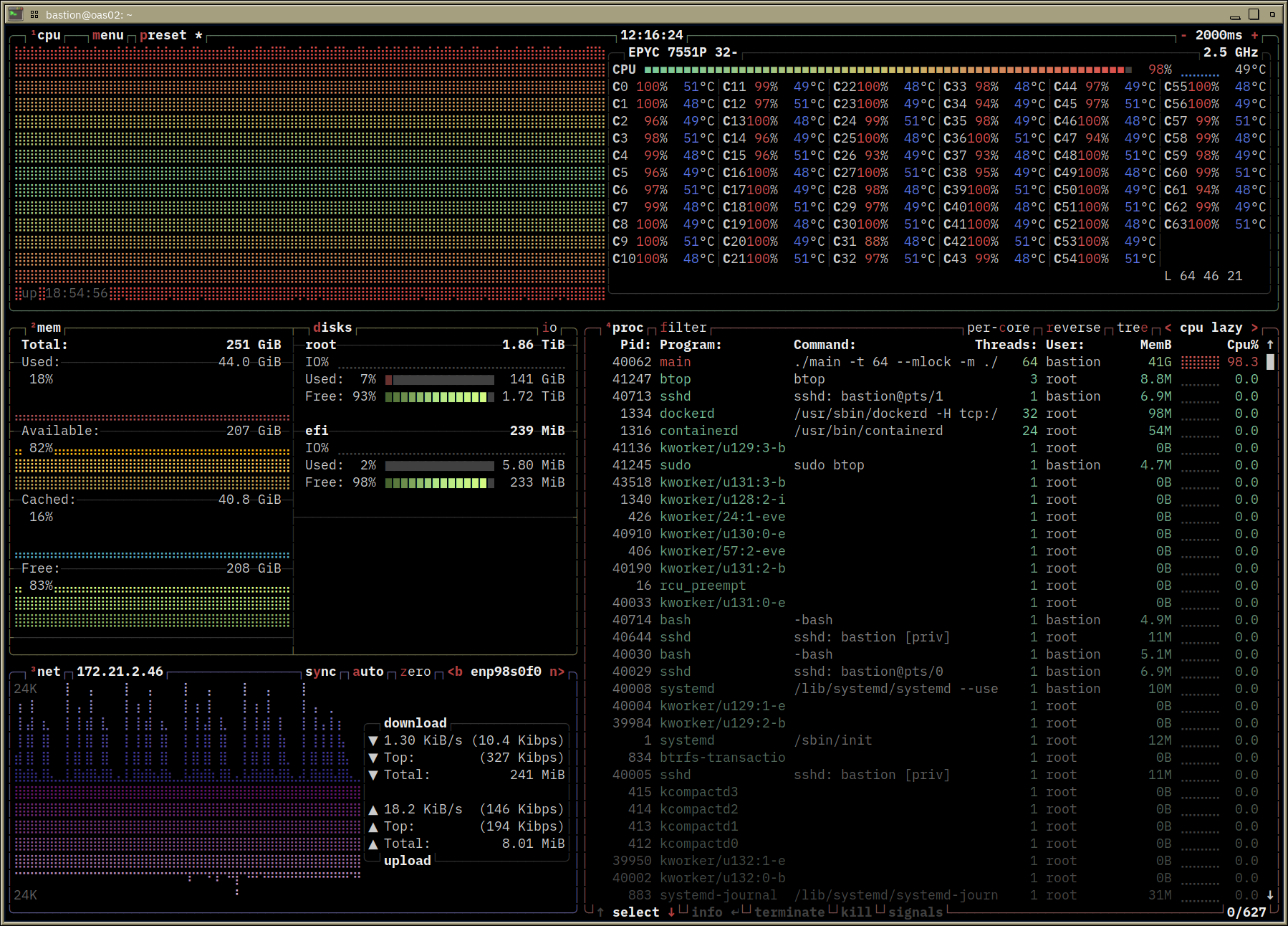Screen dimensions: 1288x926
Task: Click the total CPU usage meter
Action: click(888, 70)
